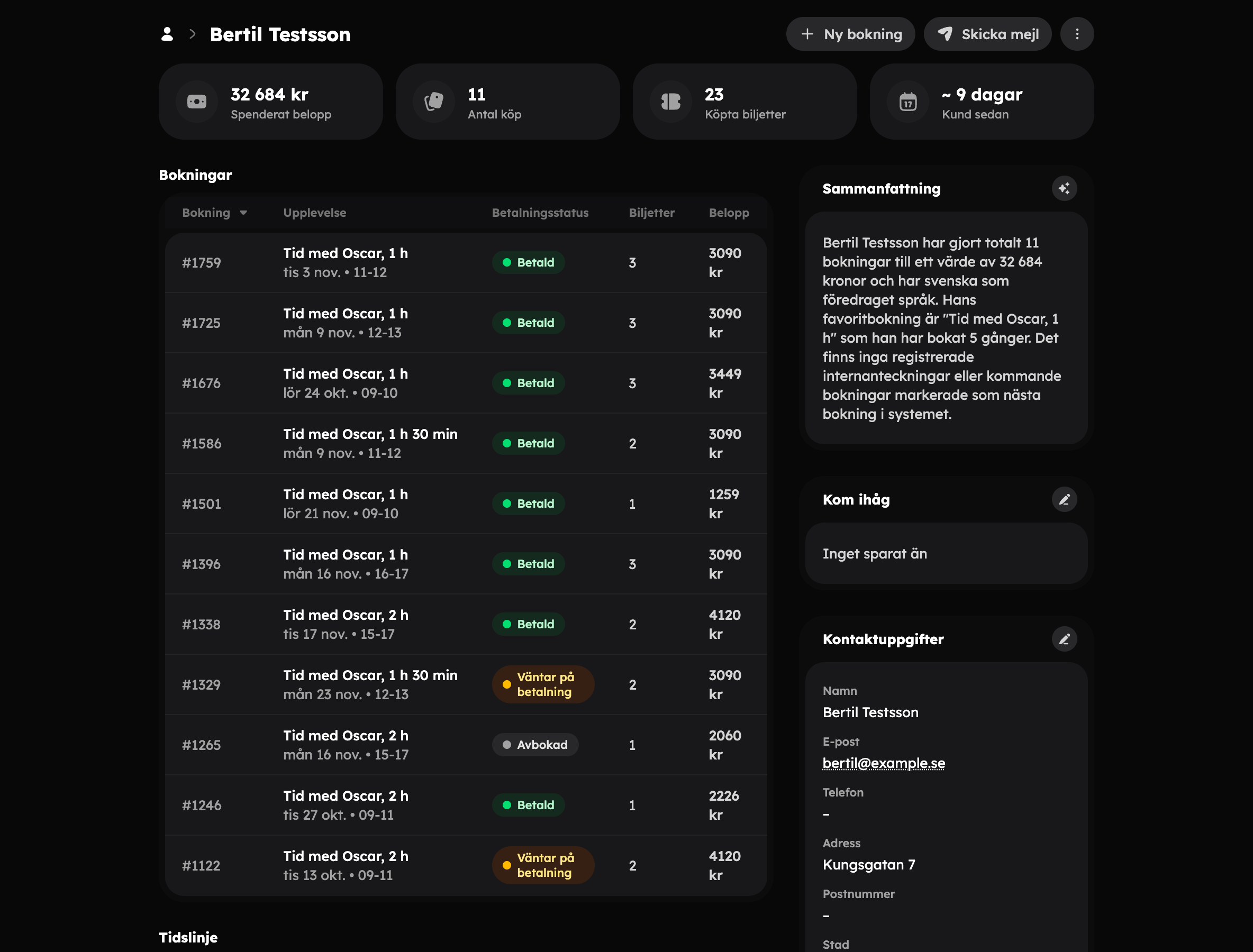Click the Belopp column header

pyautogui.click(x=729, y=213)
